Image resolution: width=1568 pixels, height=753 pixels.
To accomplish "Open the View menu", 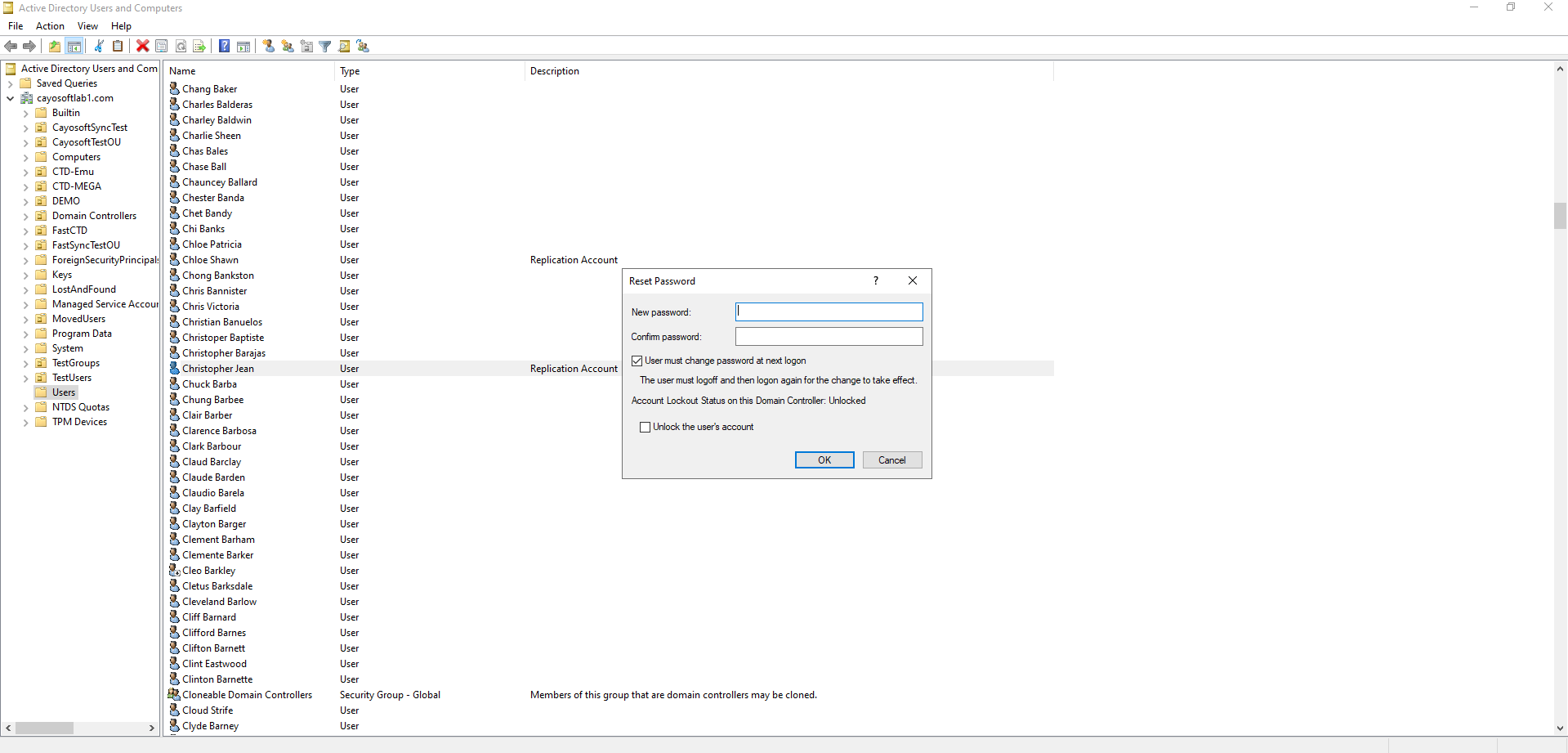I will pos(87,26).
